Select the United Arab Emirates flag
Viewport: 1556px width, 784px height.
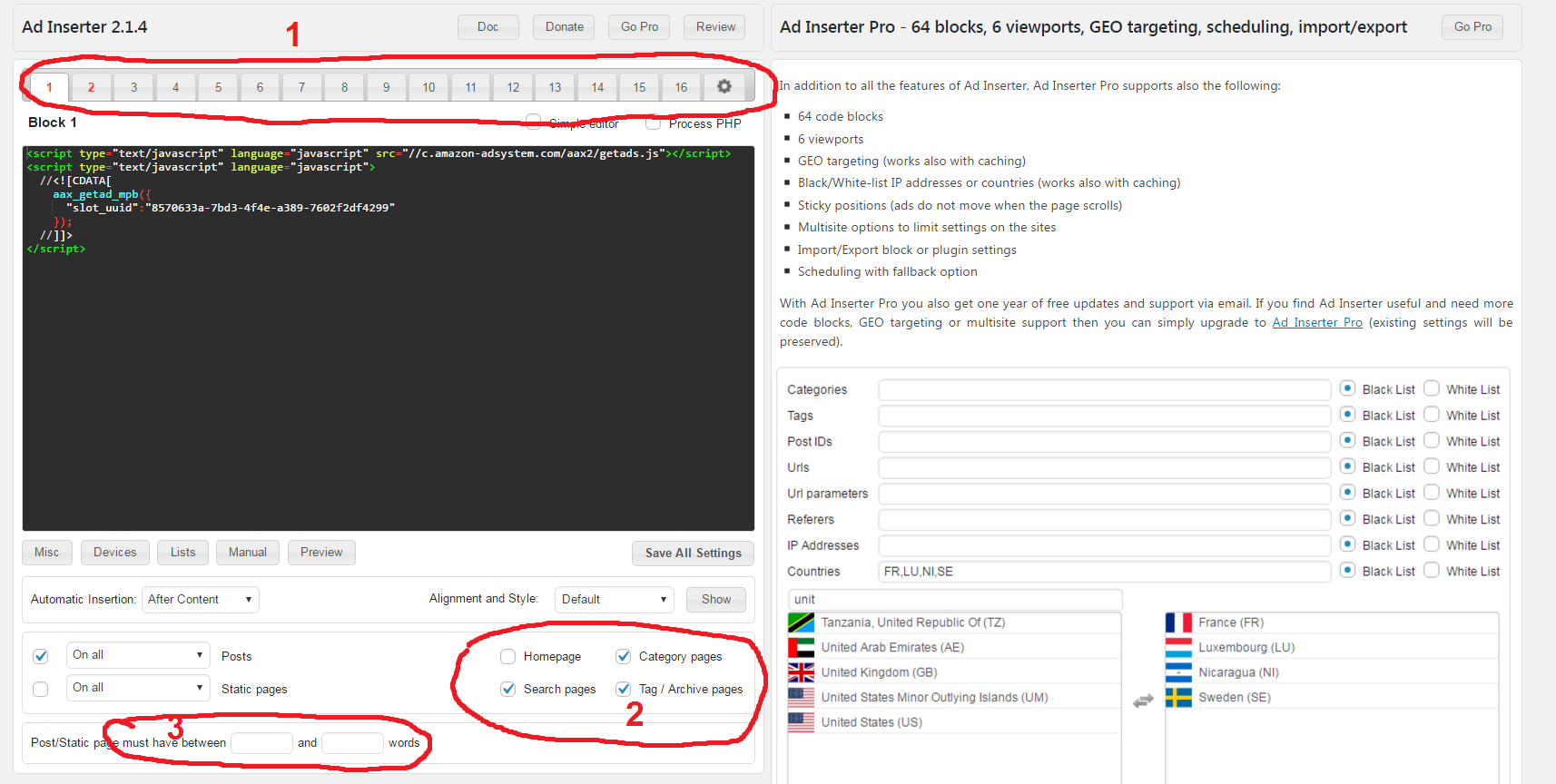801,647
